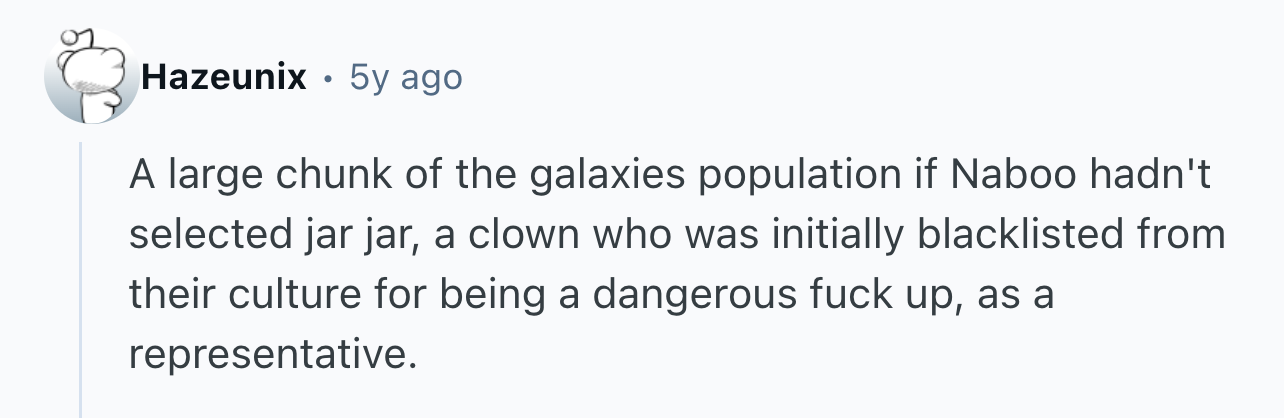Click the dot separator beside the username

point(328,77)
